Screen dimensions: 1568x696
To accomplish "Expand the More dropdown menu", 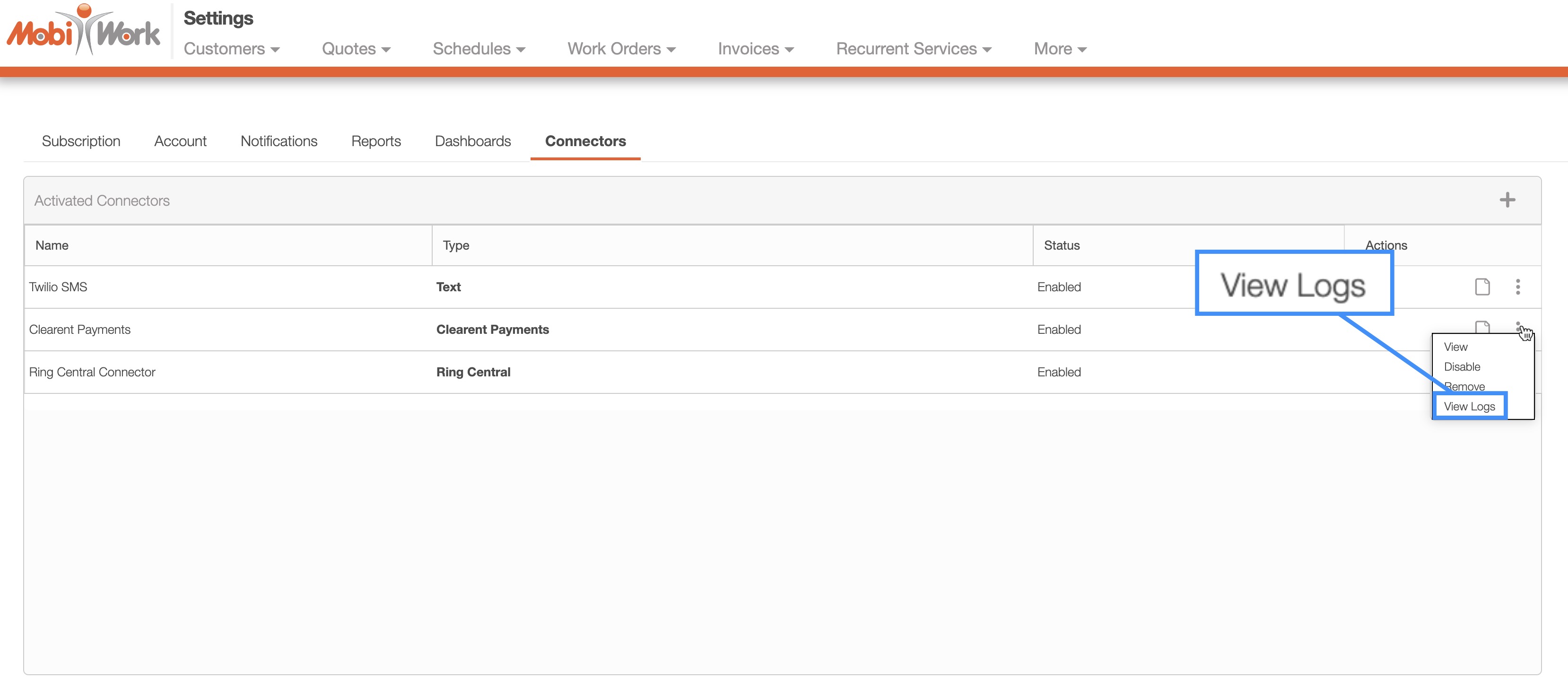I will (x=1060, y=49).
